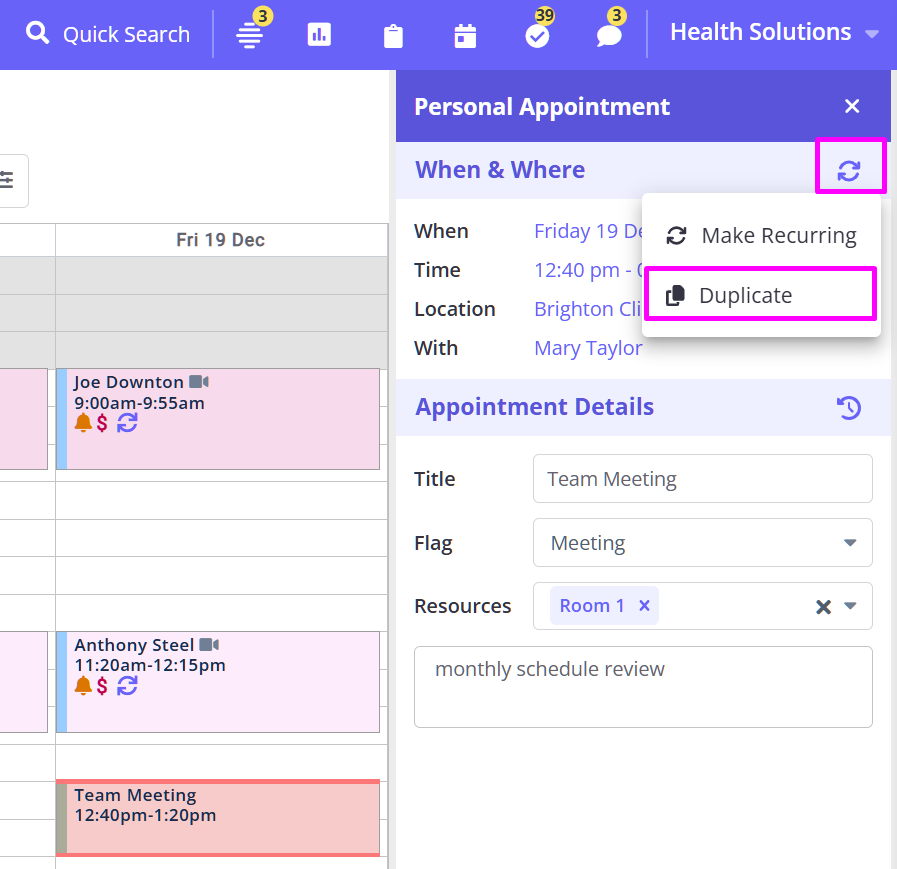Click the appointment history clock icon
The height and width of the screenshot is (869, 897).
[x=849, y=407]
